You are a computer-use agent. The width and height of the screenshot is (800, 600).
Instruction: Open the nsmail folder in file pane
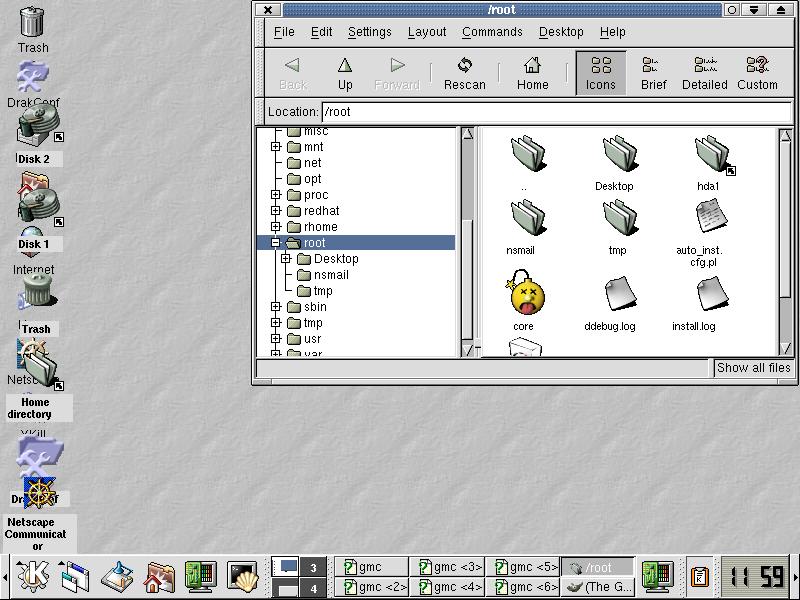click(x=526, y=218)
